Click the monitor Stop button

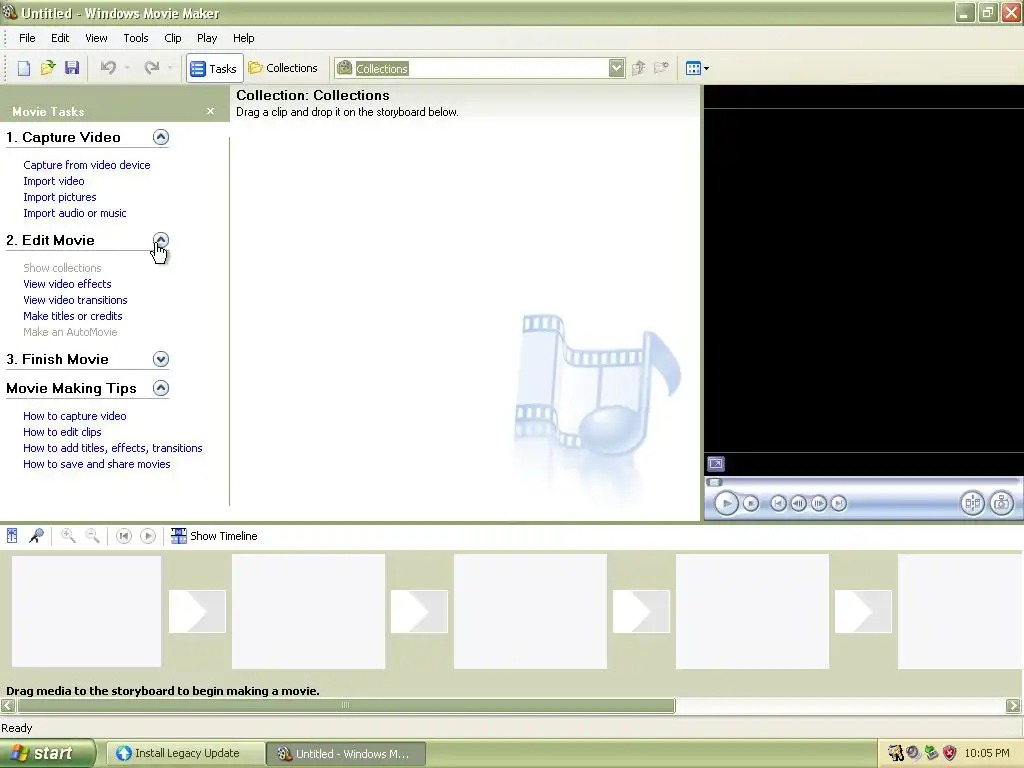751,504
